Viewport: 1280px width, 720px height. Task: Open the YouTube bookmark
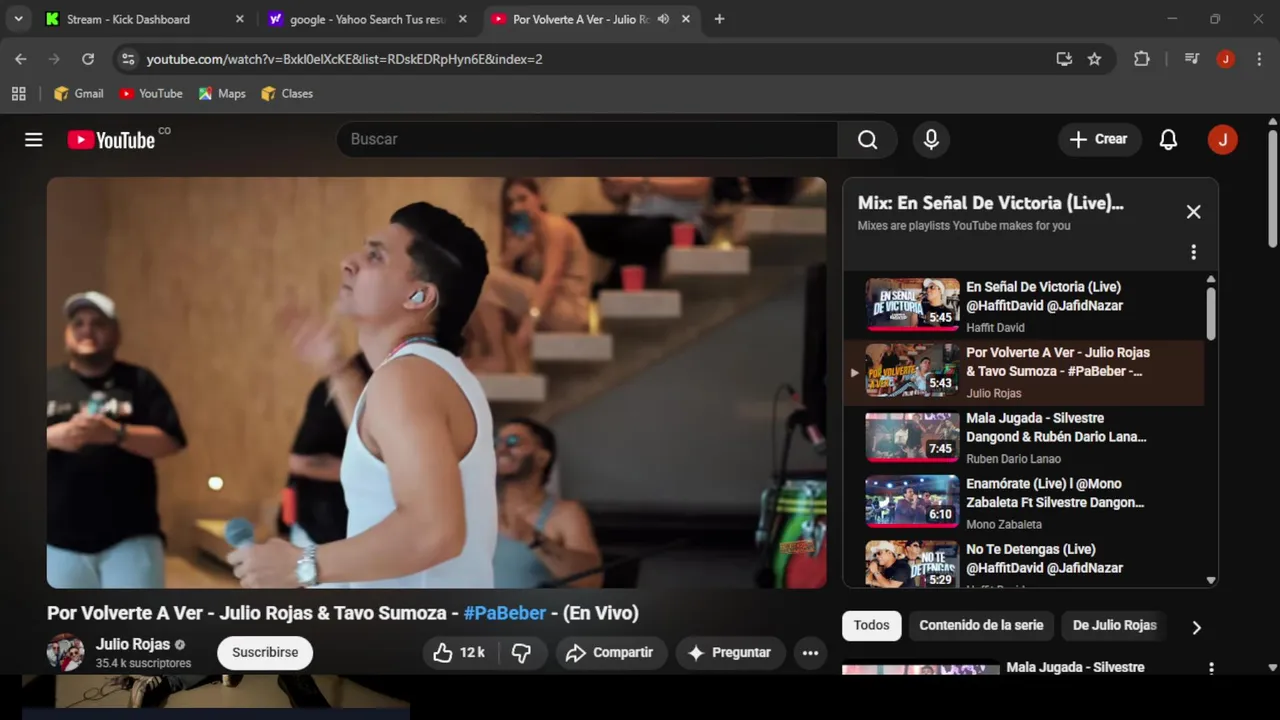(x=151, y=94)
